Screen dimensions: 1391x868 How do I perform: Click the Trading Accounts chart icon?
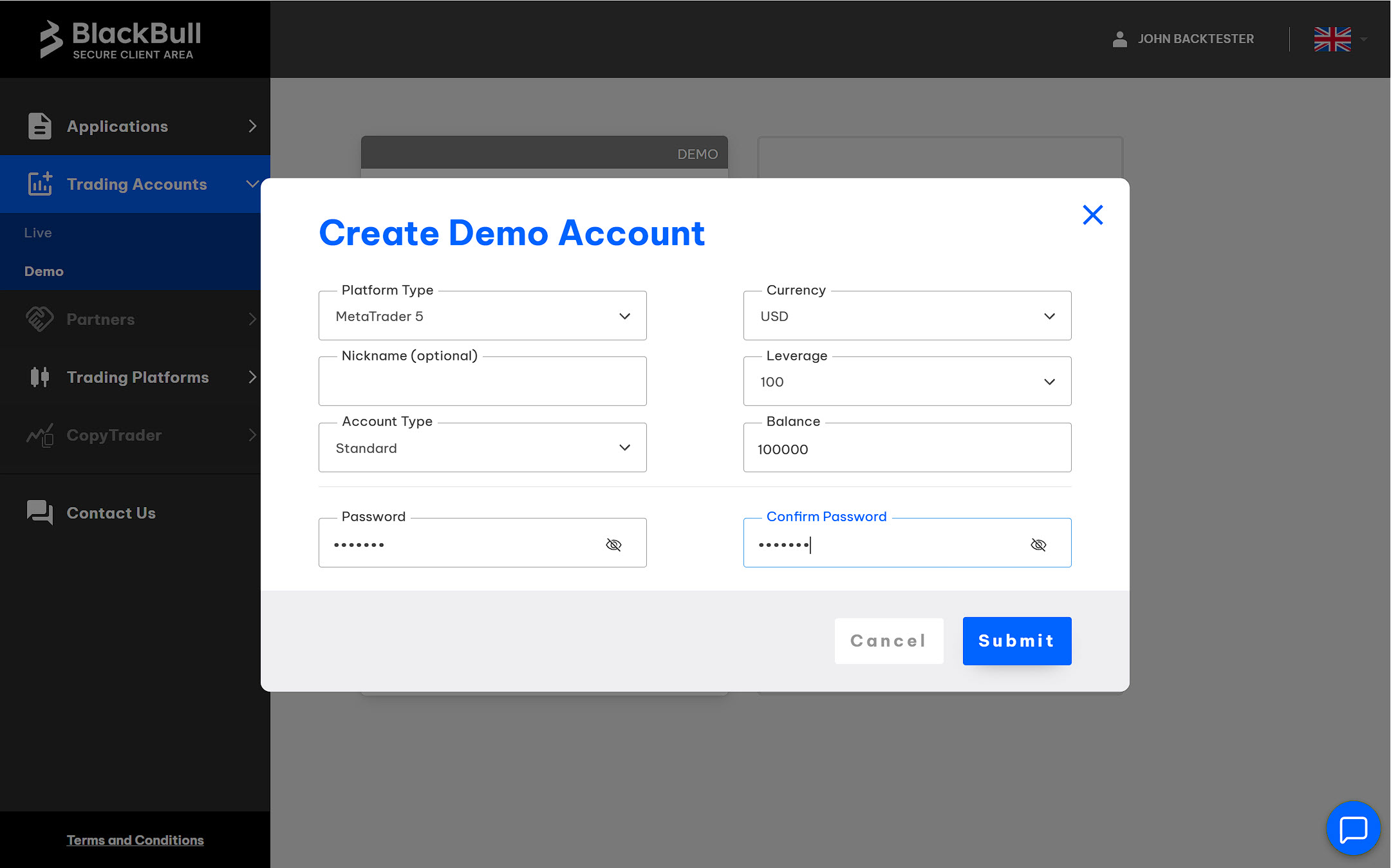[40, 184]
